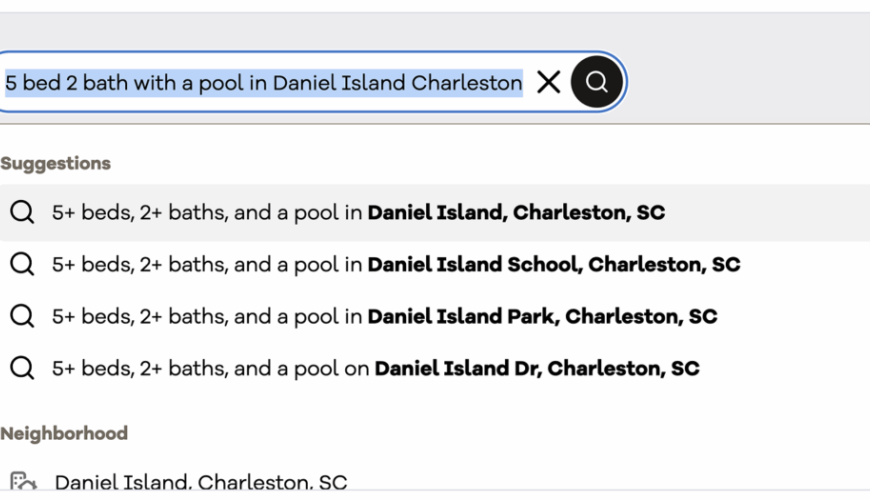Click the "Suggestions" section heading
Screen dimensions: 870x500
[55, 163]
